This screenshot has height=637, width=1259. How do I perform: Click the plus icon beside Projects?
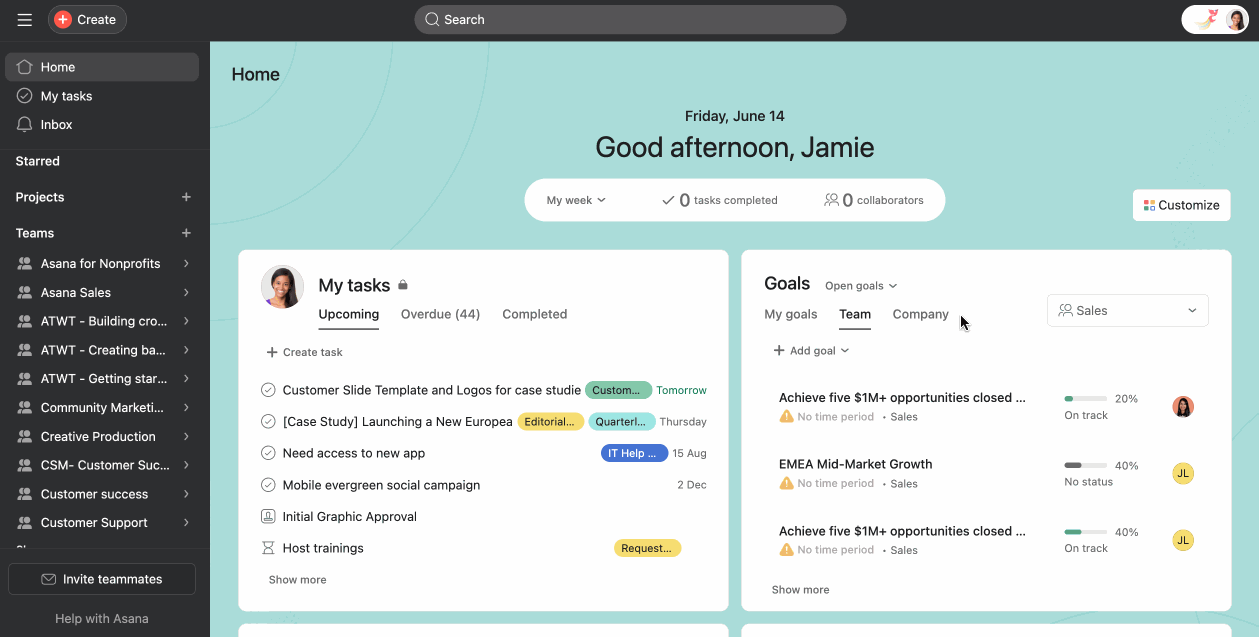[186, 198]
